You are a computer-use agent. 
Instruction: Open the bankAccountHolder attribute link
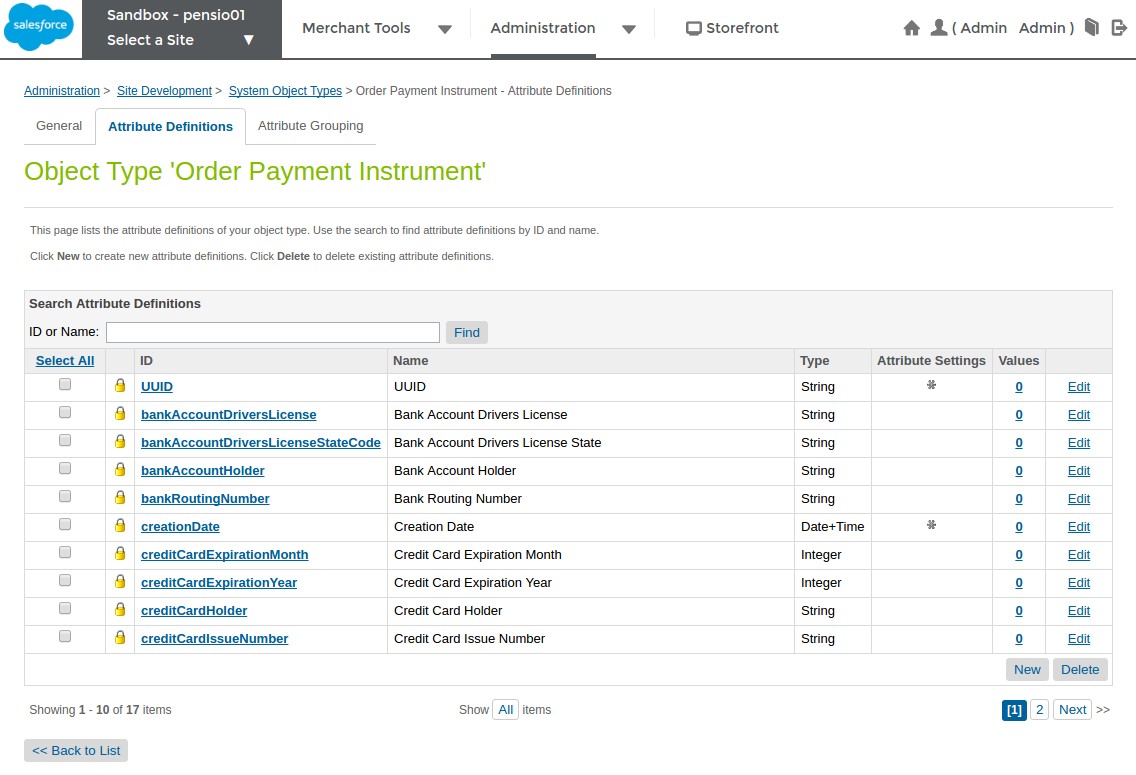tap(203, 471)
